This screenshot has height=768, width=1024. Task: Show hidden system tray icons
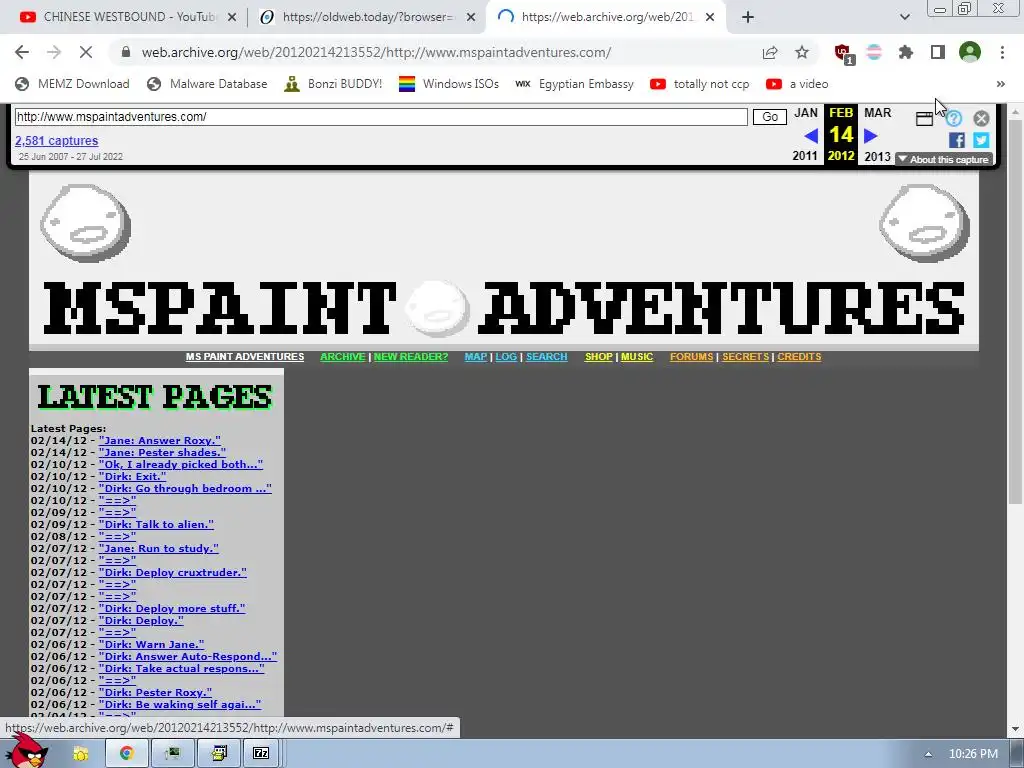[x=928, y=754]
